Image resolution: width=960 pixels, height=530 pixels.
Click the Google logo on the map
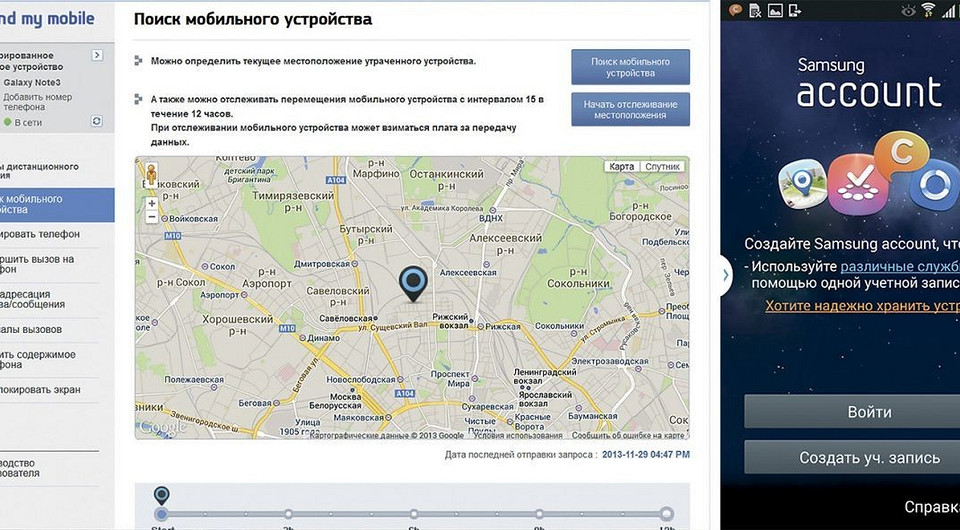(161, 427)
